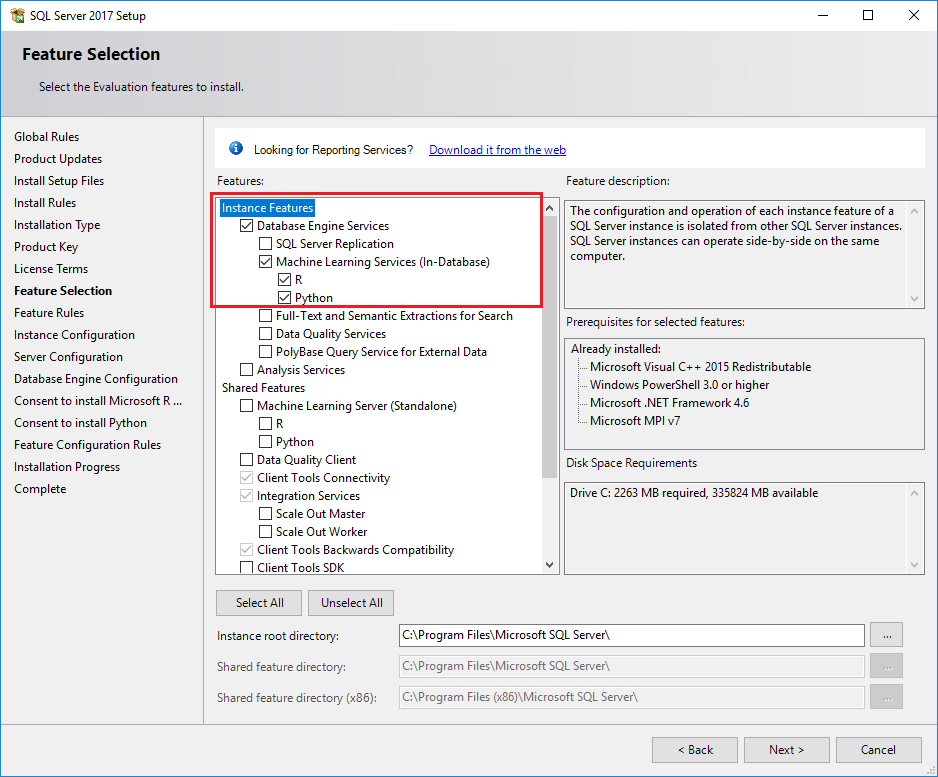Check Full-Text and Semantic Extractions for Search
The width and height of the screenshot is (938, 777).
266,316
